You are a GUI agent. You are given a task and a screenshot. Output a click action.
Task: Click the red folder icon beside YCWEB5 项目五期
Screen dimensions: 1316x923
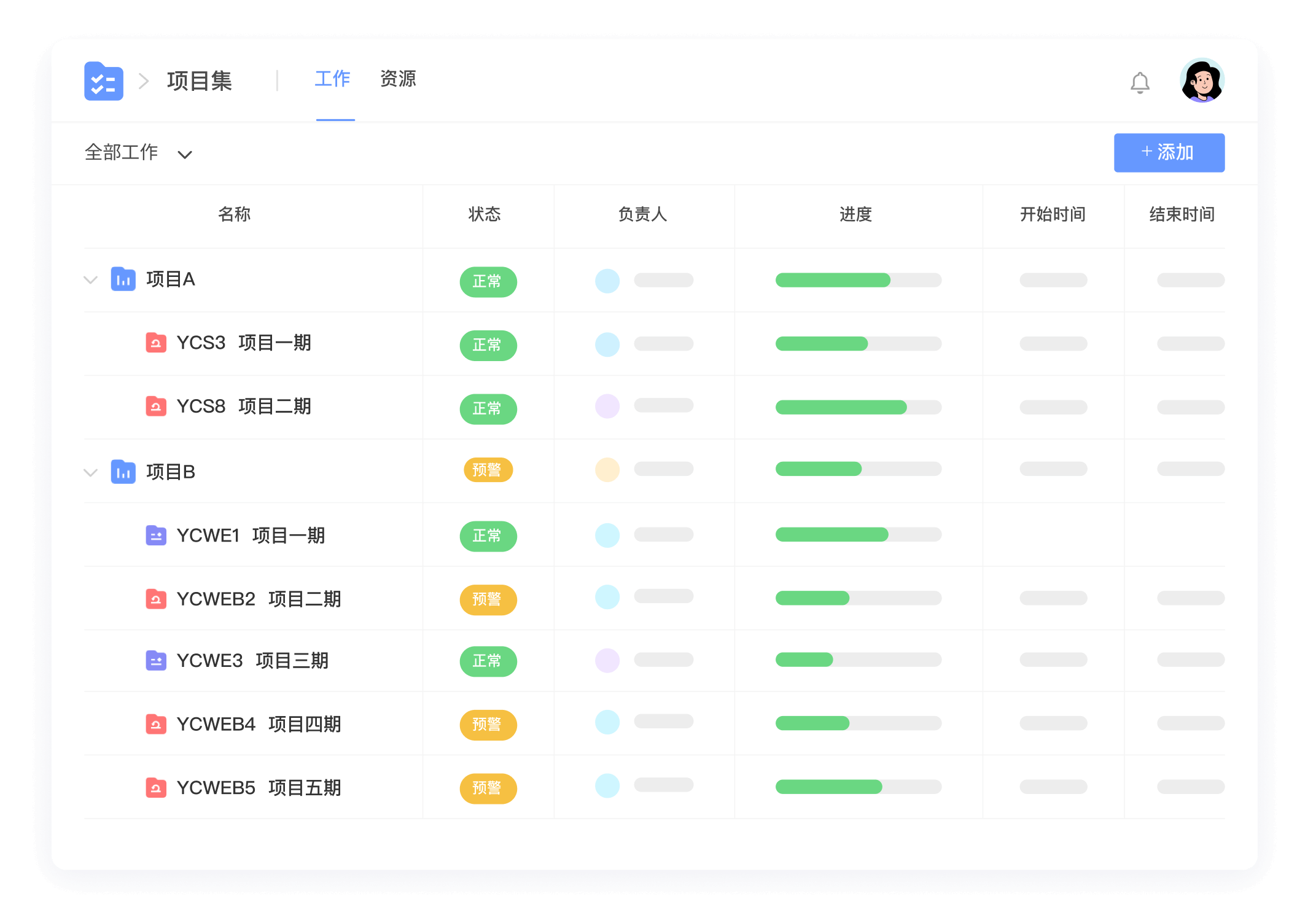pos(156,787)
